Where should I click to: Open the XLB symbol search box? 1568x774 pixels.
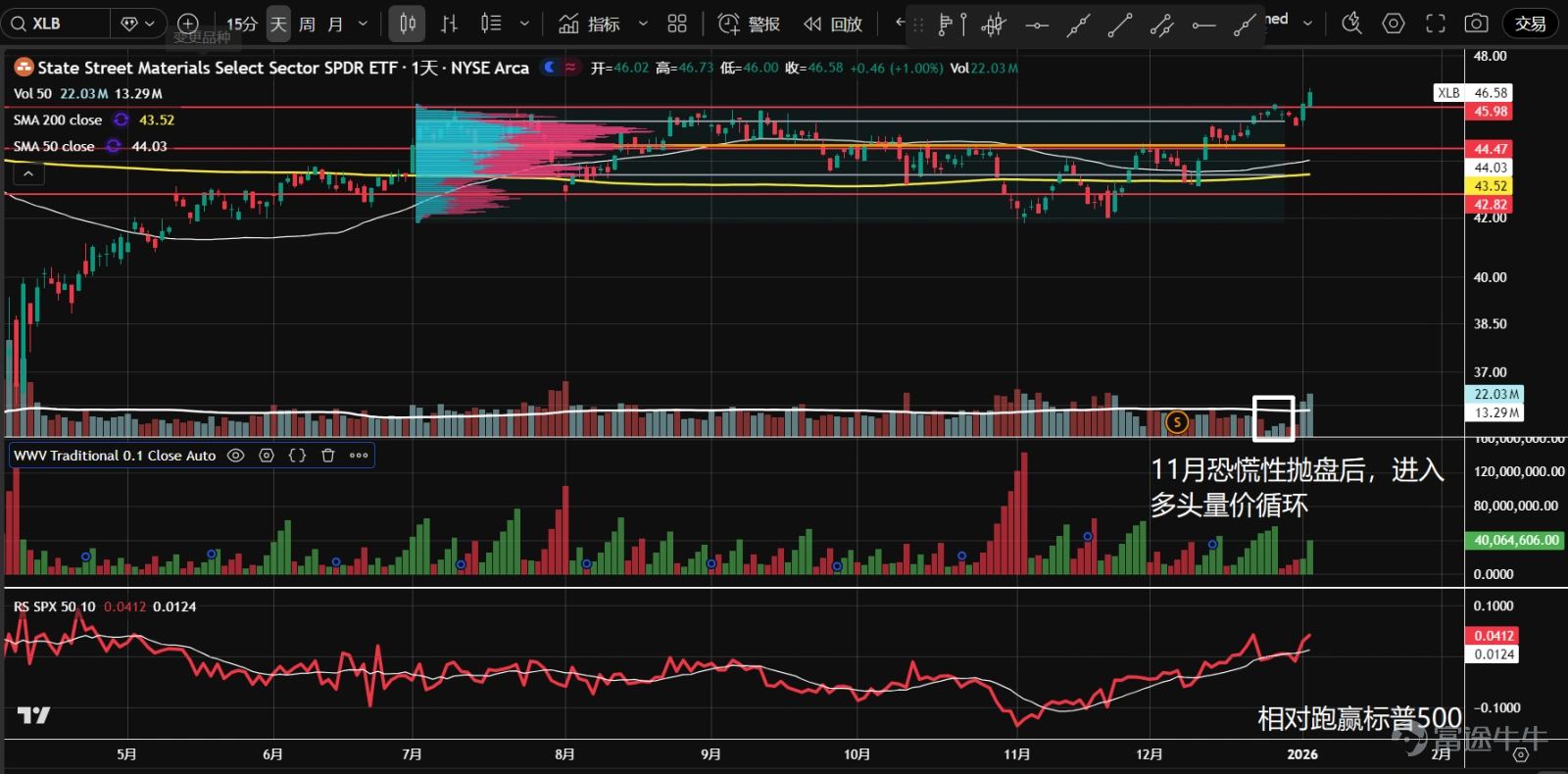[x=55, y=24]
